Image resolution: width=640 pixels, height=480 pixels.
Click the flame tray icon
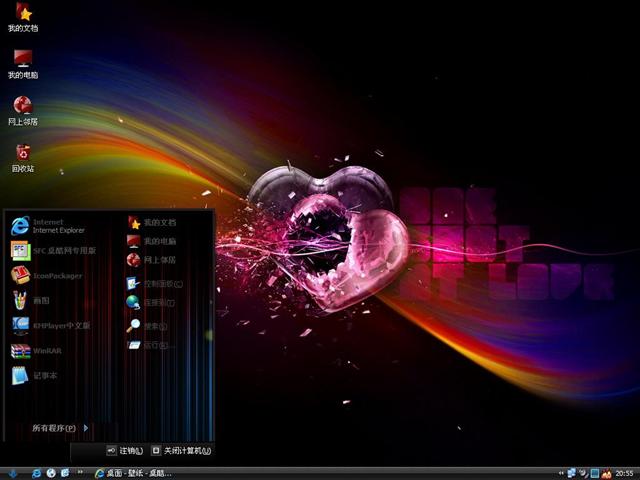[x=607, y=473]
